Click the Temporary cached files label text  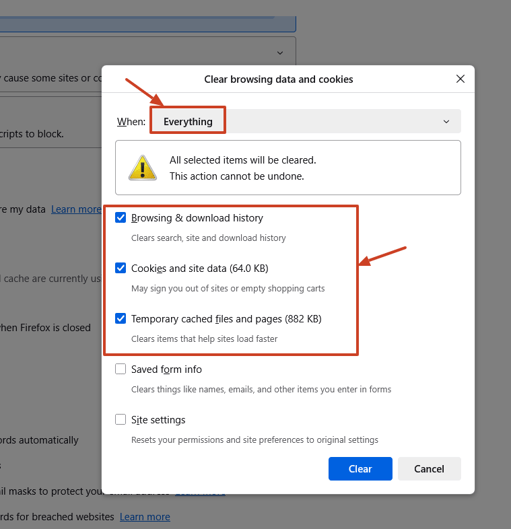[x=226, y=319]
